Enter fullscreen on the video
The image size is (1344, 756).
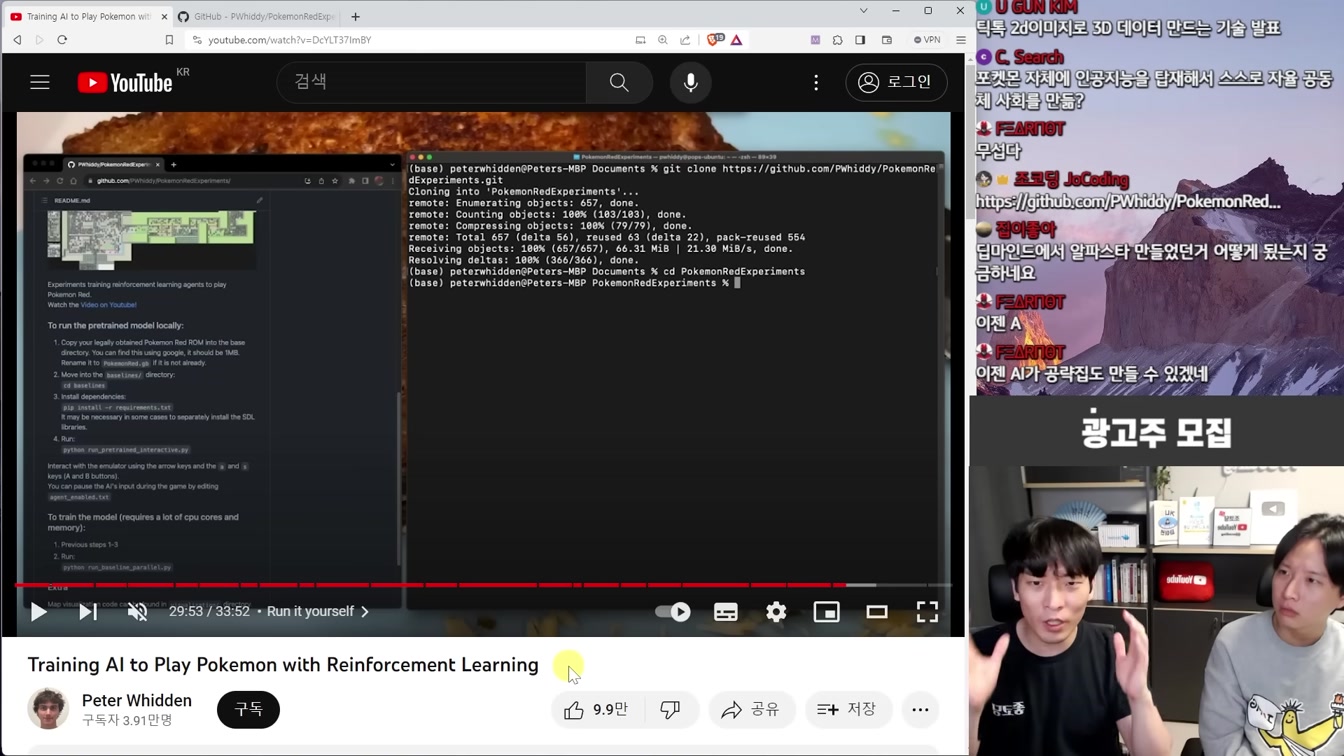927,611
